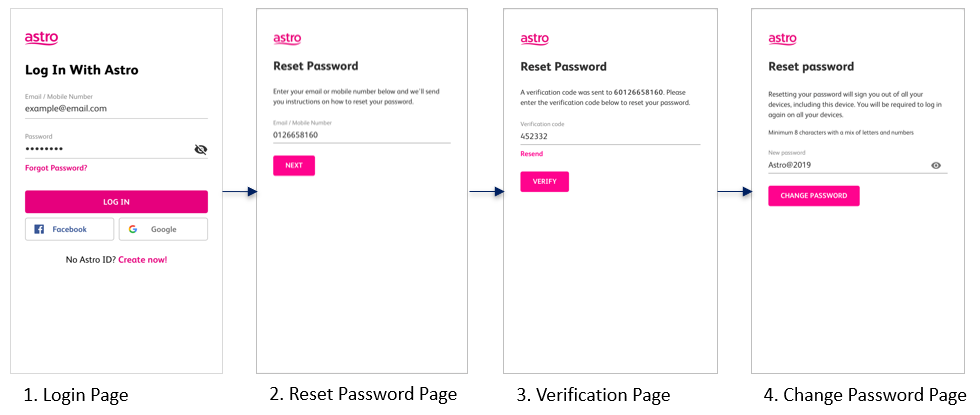Show new password via eye icon
This screenshot has height=415, width=980.
click(x=936, y=166)
